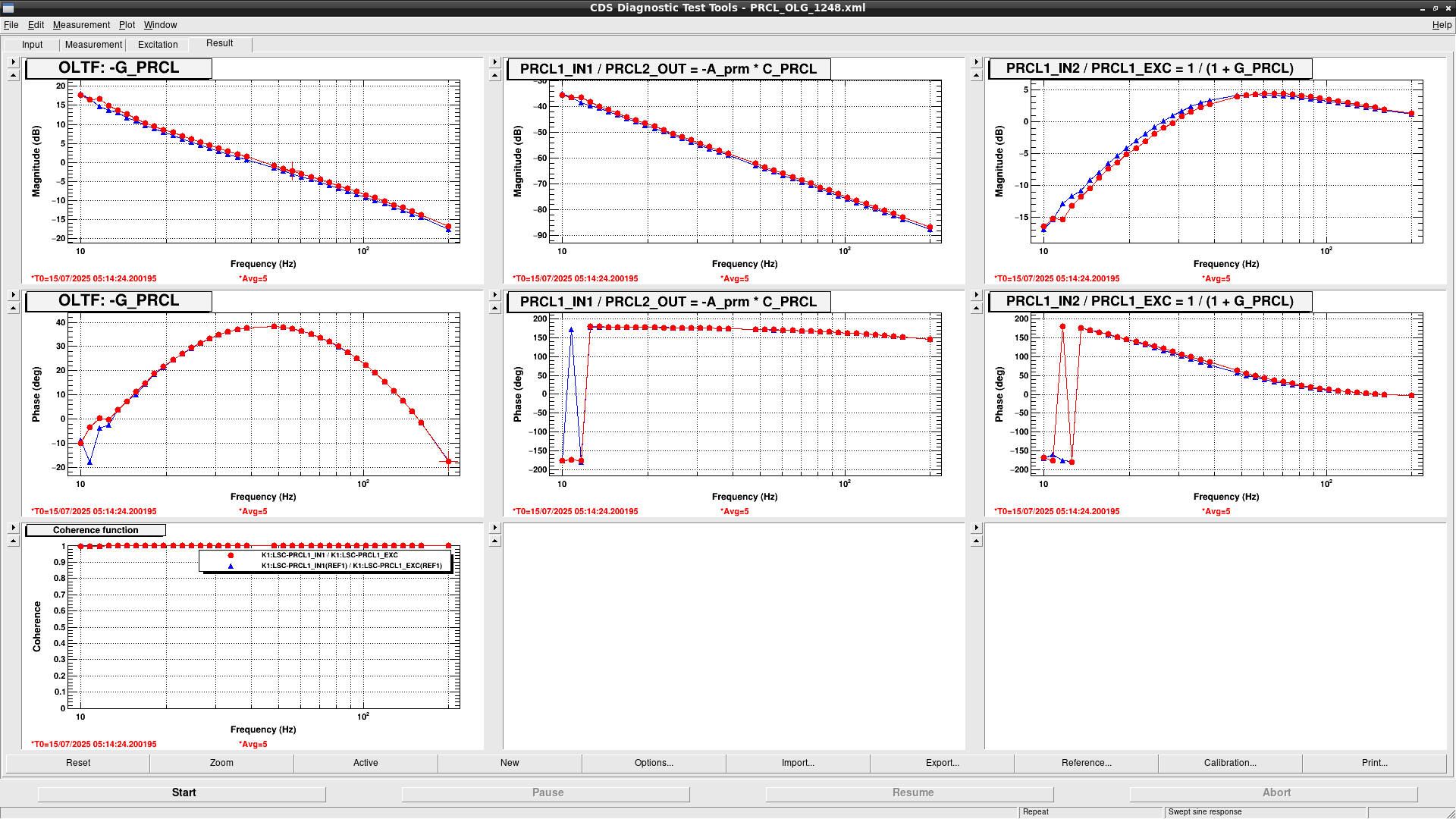The height and width of the screenshot is (819, 1456).
Task: Click legend entry 'K1:LSC-PRCL1_IN1(REF1) / K1:LSC-PRCL1_EXC(REF1)'
Action: pos(351,566)
